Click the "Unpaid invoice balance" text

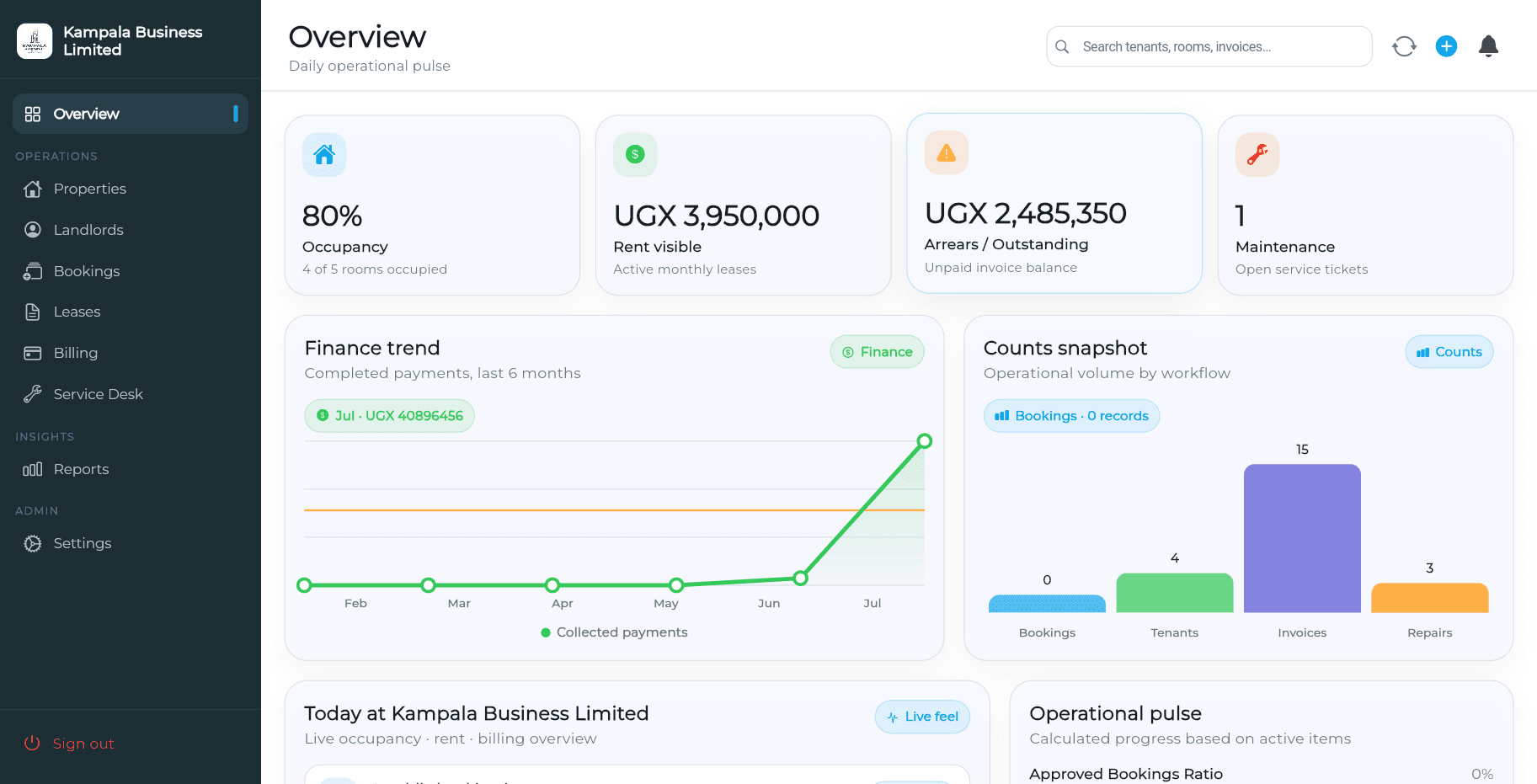pos(1001,268)
